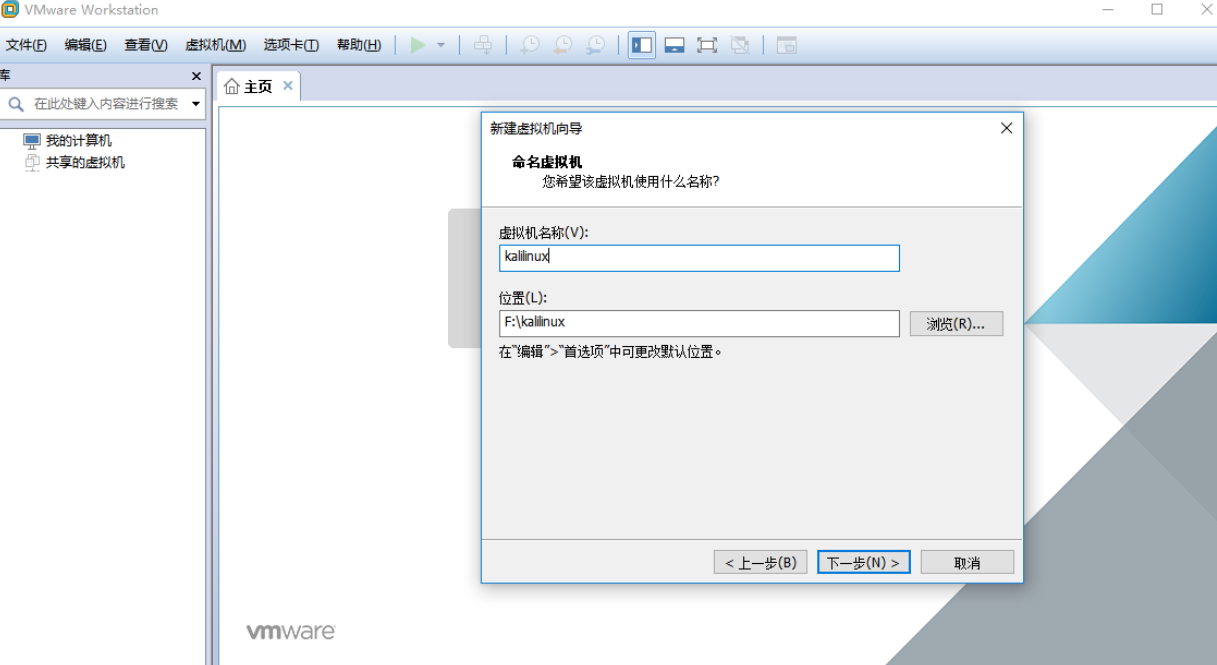The height and width of the screenshot is (665, 1217).
Task: Click the Unity mode toolbar icon
Action: coord(740,45)
